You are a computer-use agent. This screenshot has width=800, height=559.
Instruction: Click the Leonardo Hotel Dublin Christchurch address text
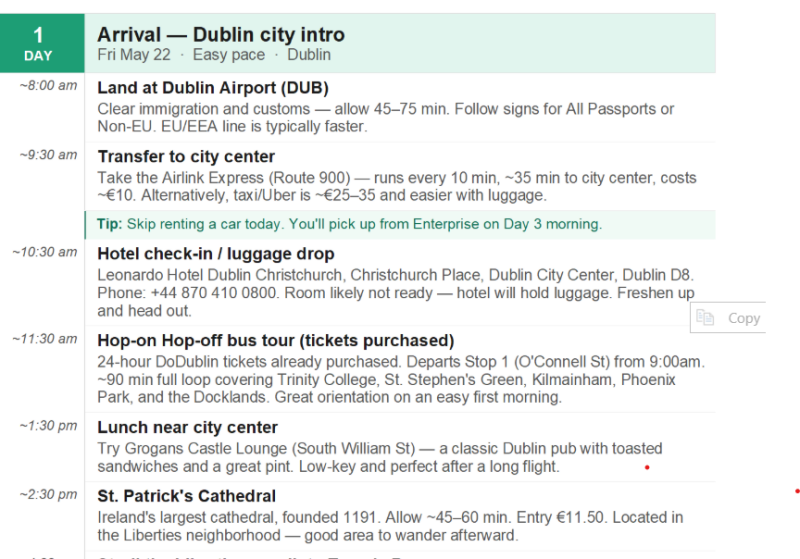tap(395, 275)
